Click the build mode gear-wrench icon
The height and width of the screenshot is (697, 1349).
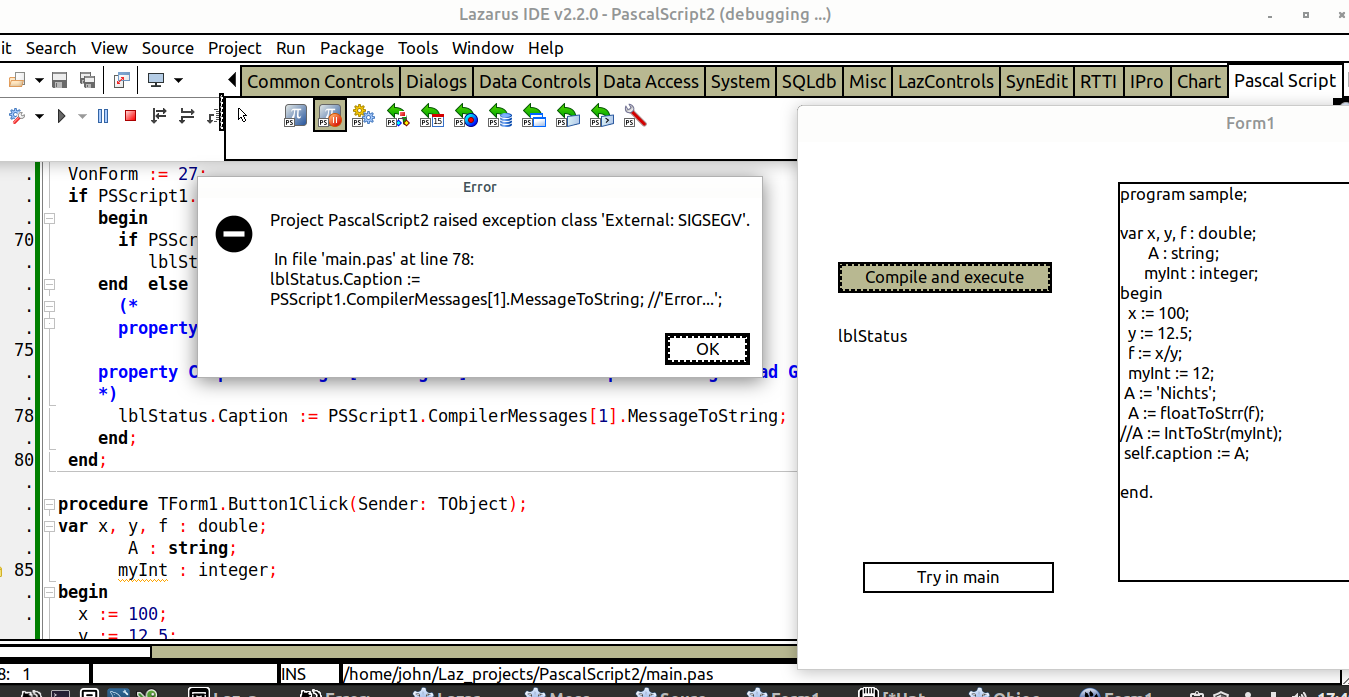click(17, 116)
